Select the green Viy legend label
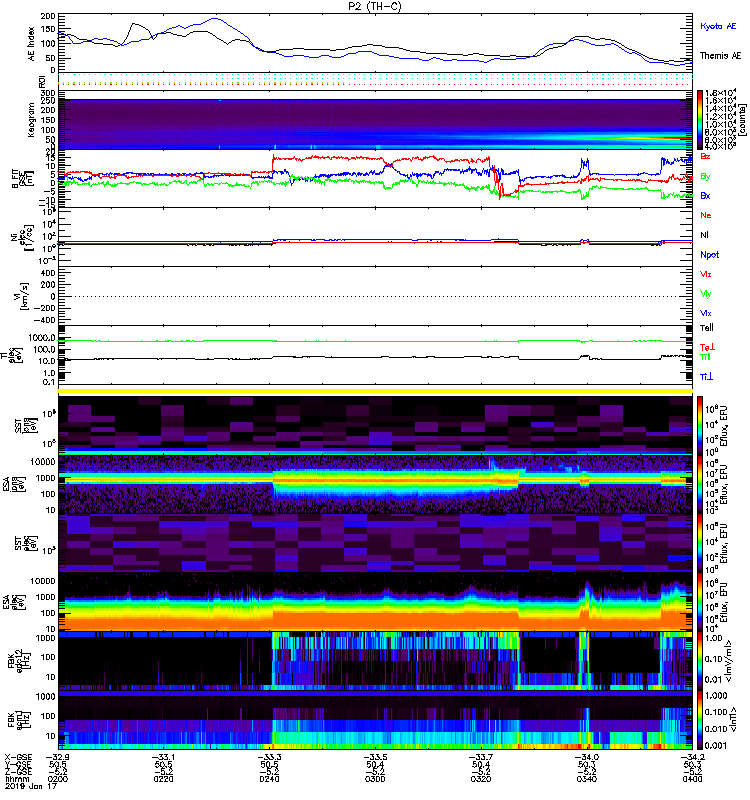Viewport: 750px width, 800px height. point(706,294)
